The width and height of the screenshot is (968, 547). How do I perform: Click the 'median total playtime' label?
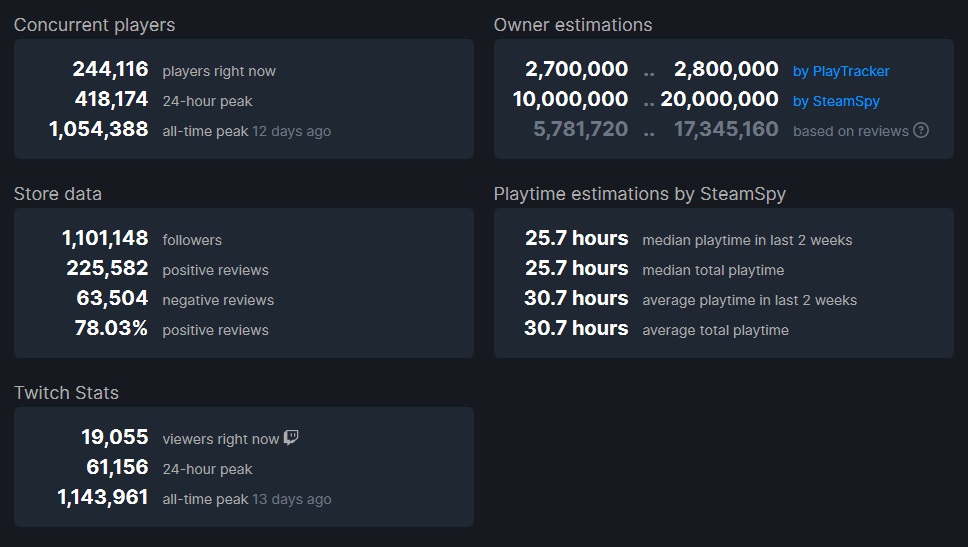pyautogui.click(x=713, y=270)
